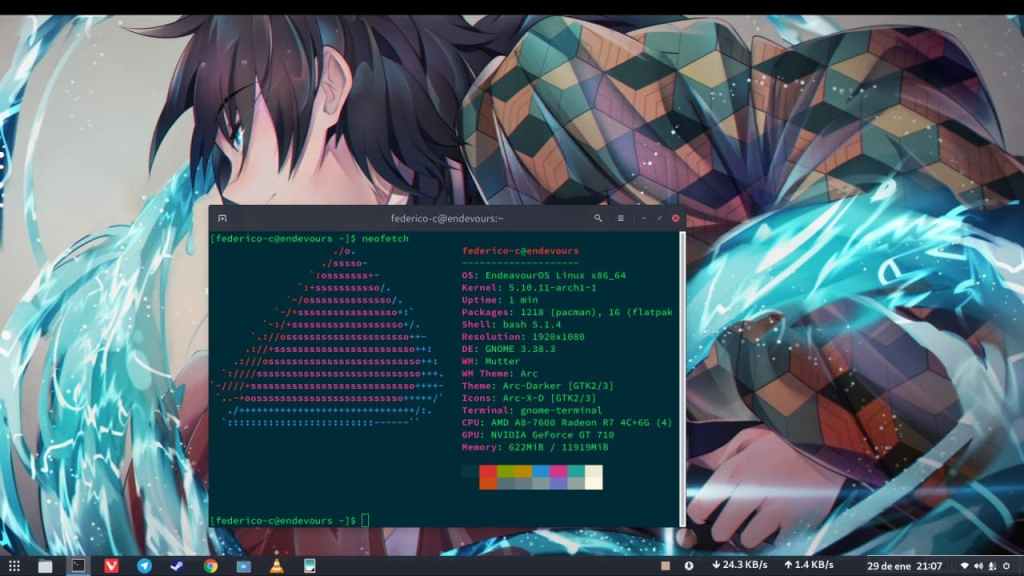Open the Telegram app
This screenshot has width=1024, height=576.
145,566
